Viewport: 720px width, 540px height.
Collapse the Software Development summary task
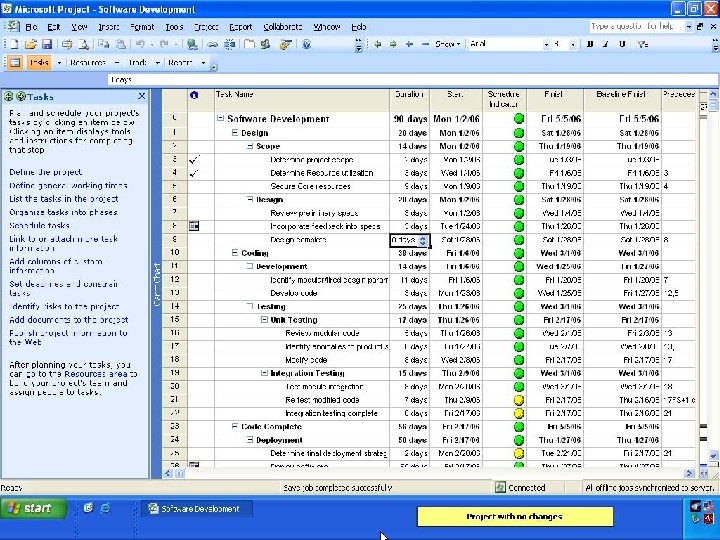[x=220, y=118]
